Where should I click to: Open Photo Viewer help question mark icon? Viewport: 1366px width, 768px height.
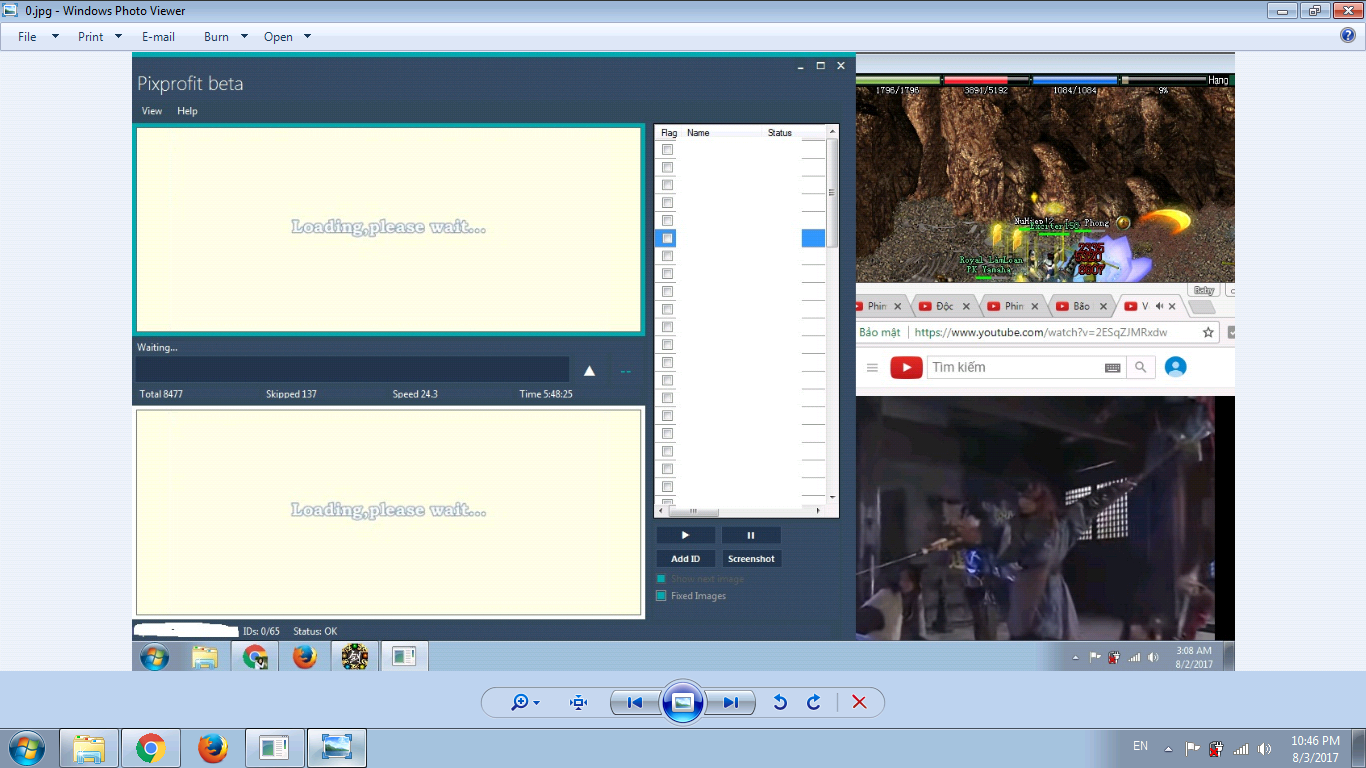click(x=1347, y=36)
